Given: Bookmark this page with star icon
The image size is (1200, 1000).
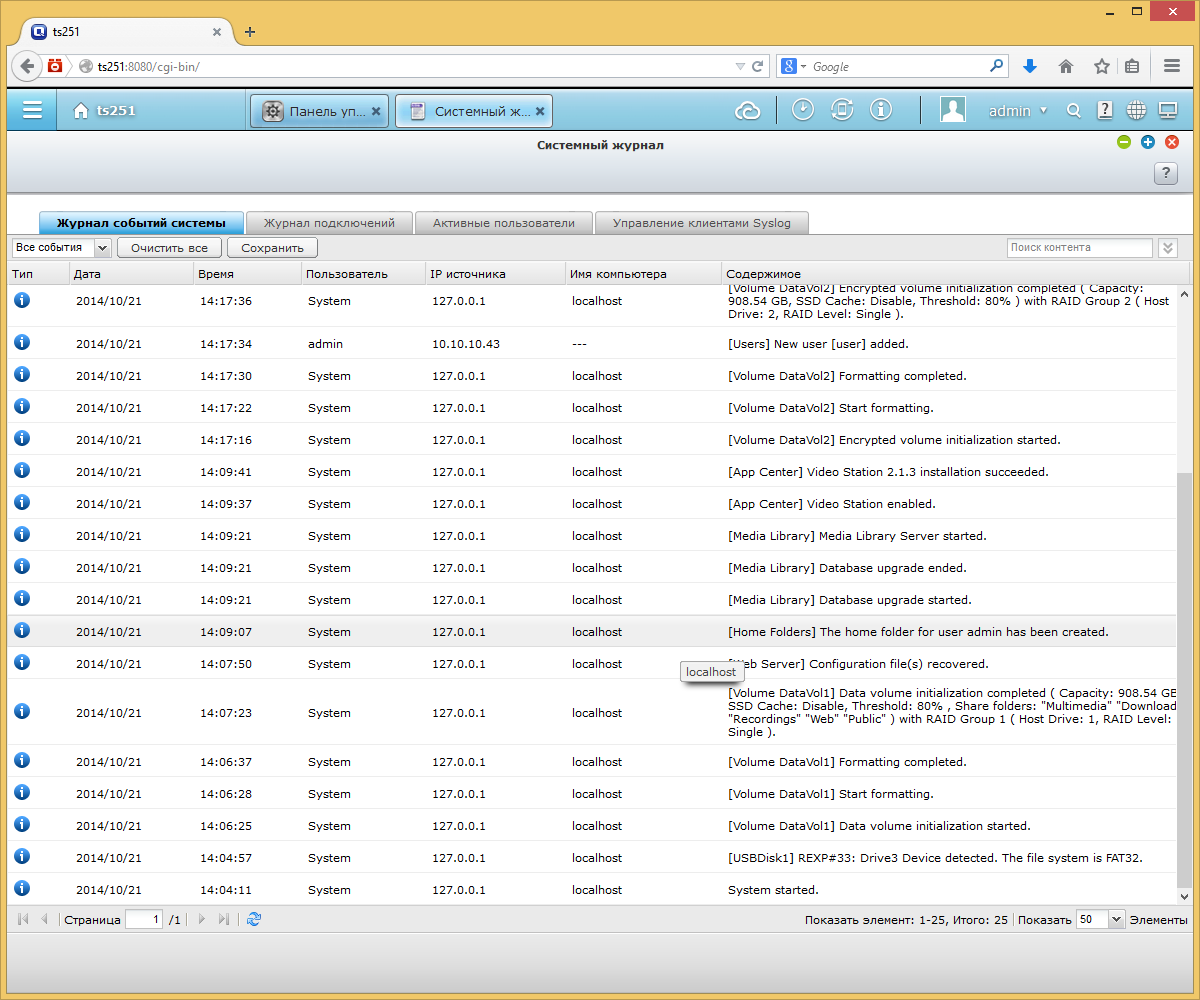Looking at the screenshot, I should (1101, 66).
